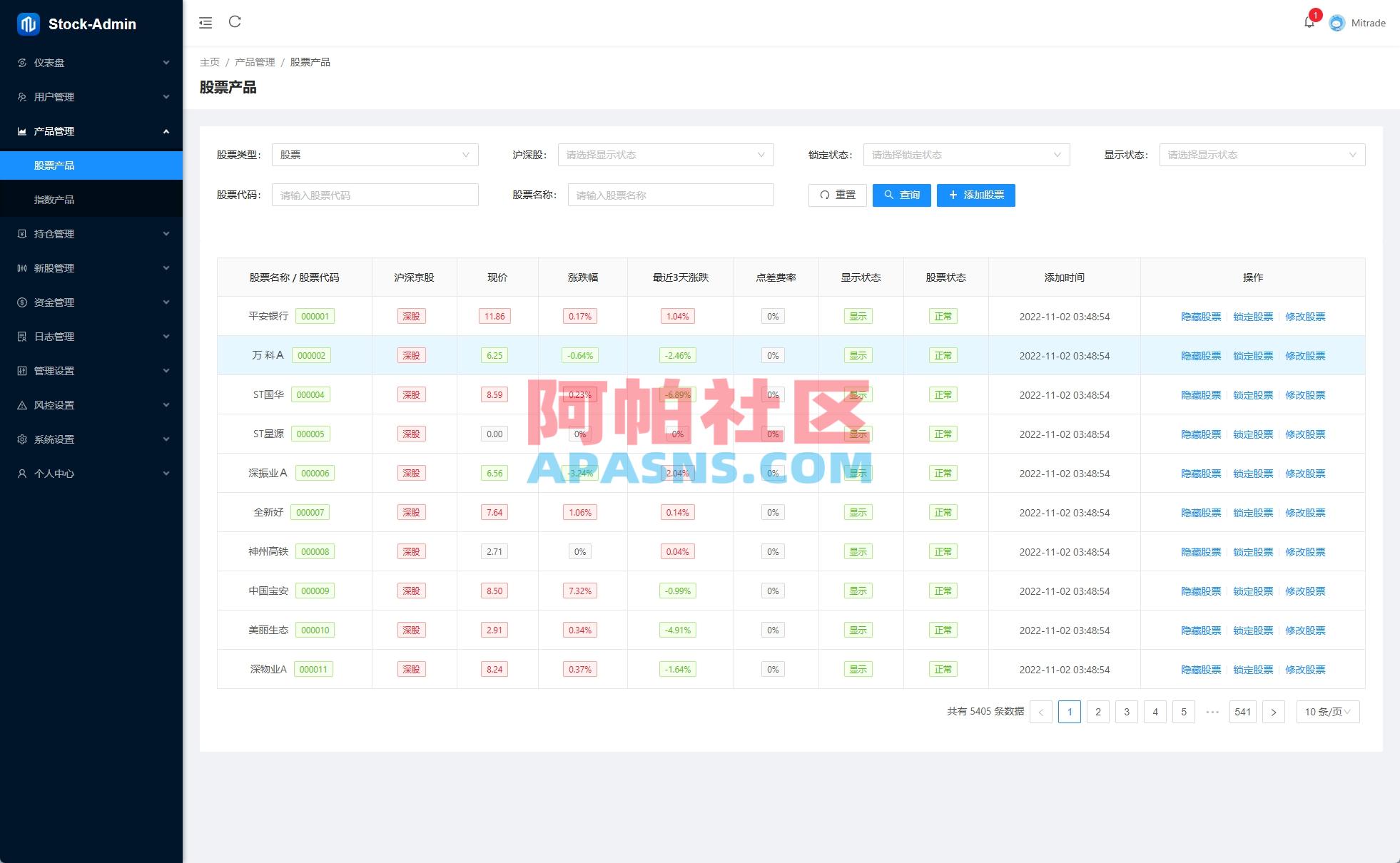Toggle display status of 深物业A
Viewport: 1400px width, 863px height.
[858, 669]
